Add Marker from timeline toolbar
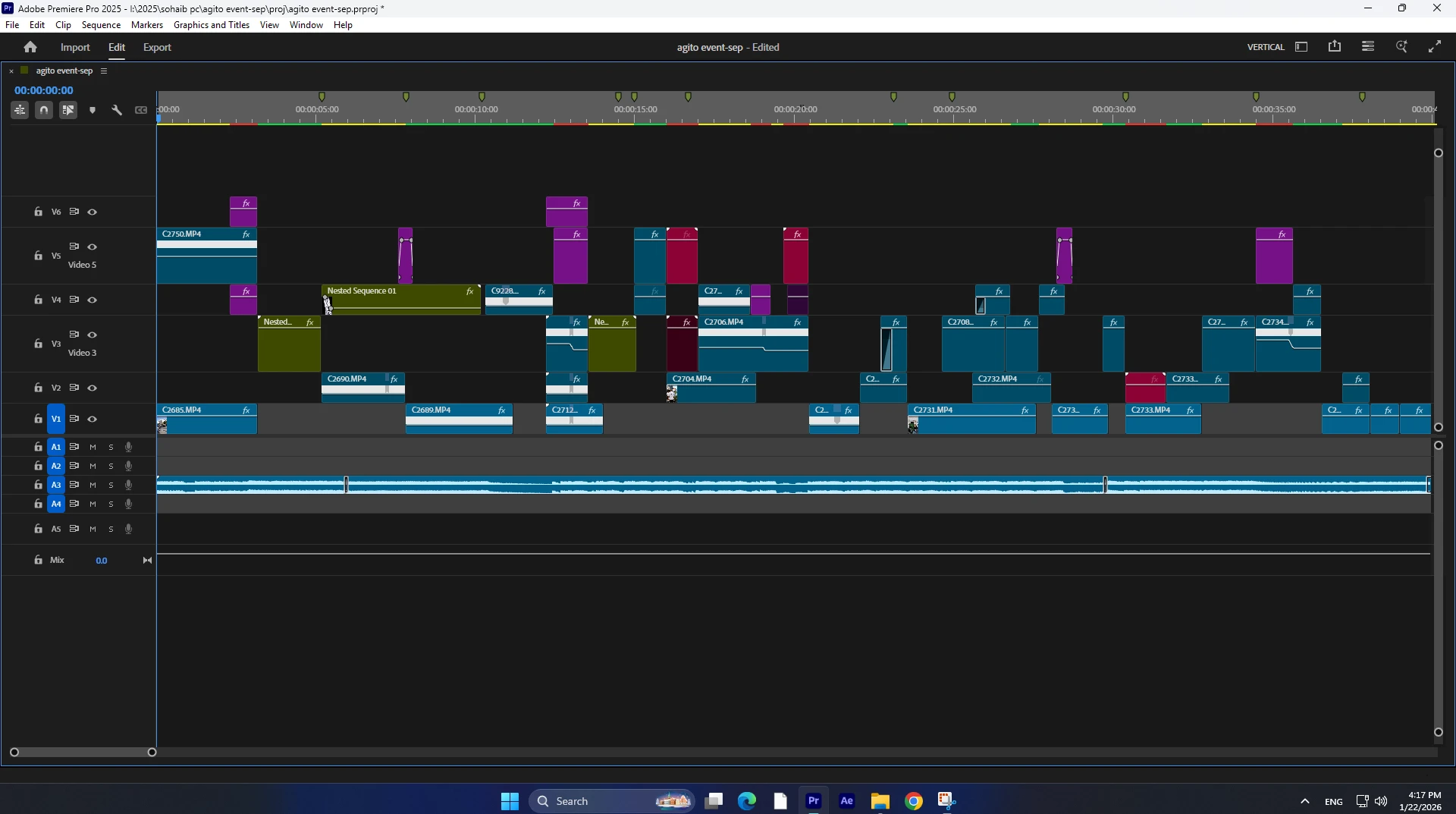 coord(93,110)
